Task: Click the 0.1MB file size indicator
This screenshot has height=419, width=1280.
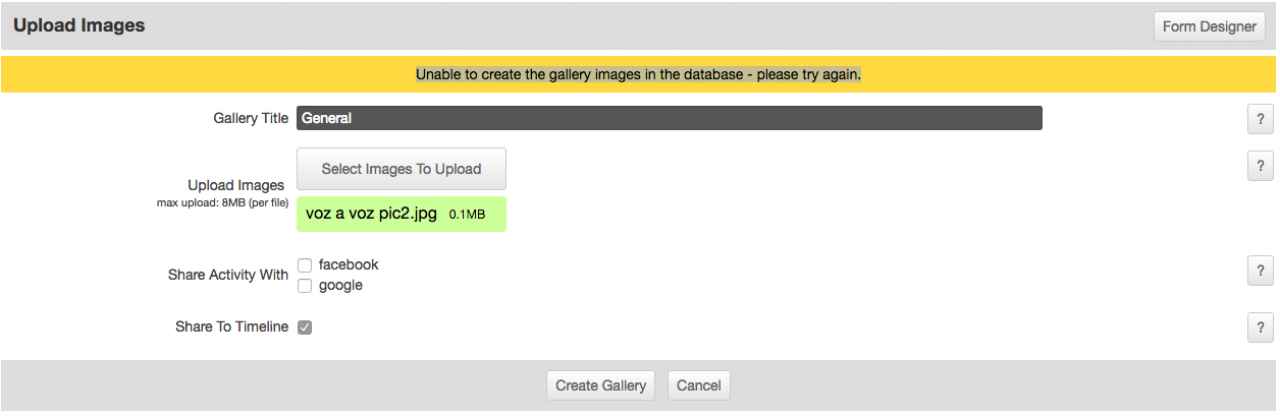Action: click(x=467, y=215)
